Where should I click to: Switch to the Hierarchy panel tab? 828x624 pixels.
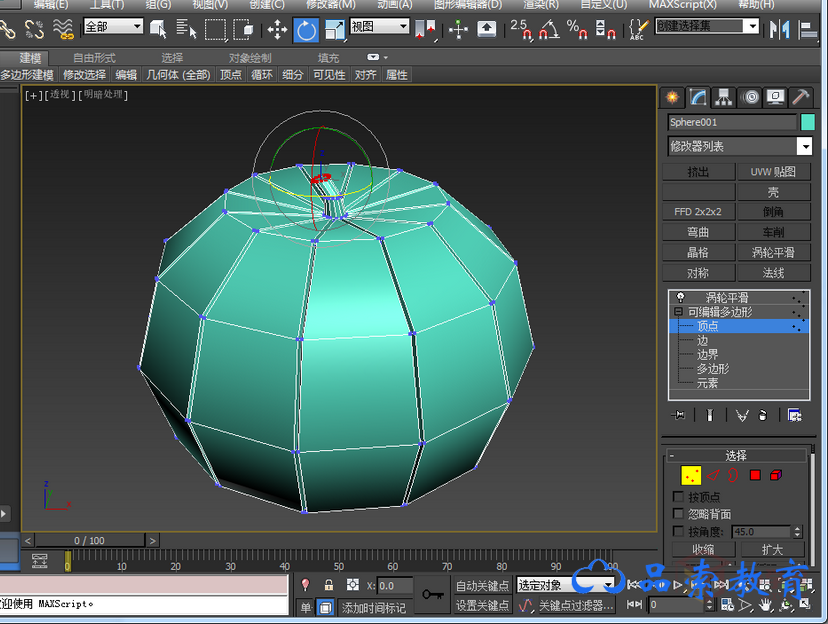[723, 97]
